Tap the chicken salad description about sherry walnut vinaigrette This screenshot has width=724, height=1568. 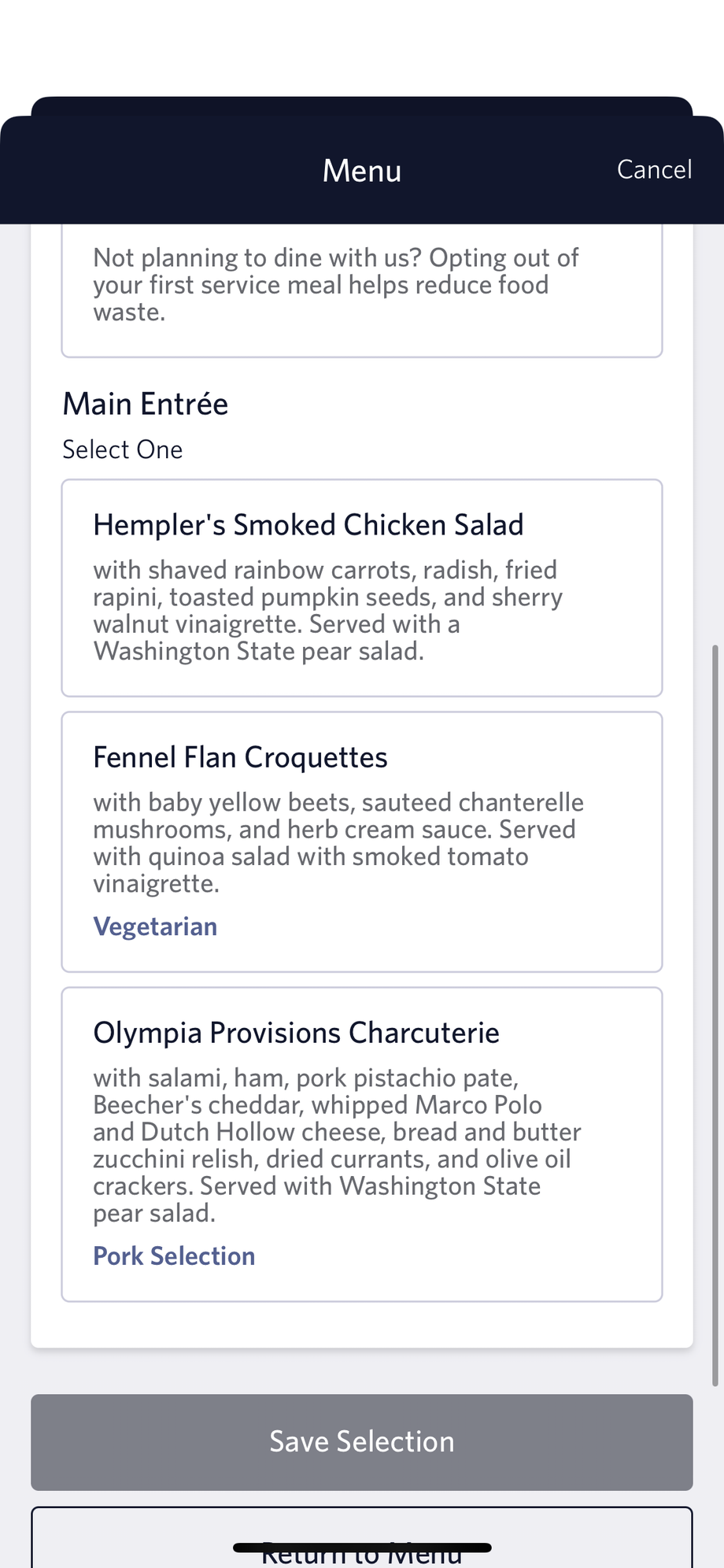click(327, 610)
